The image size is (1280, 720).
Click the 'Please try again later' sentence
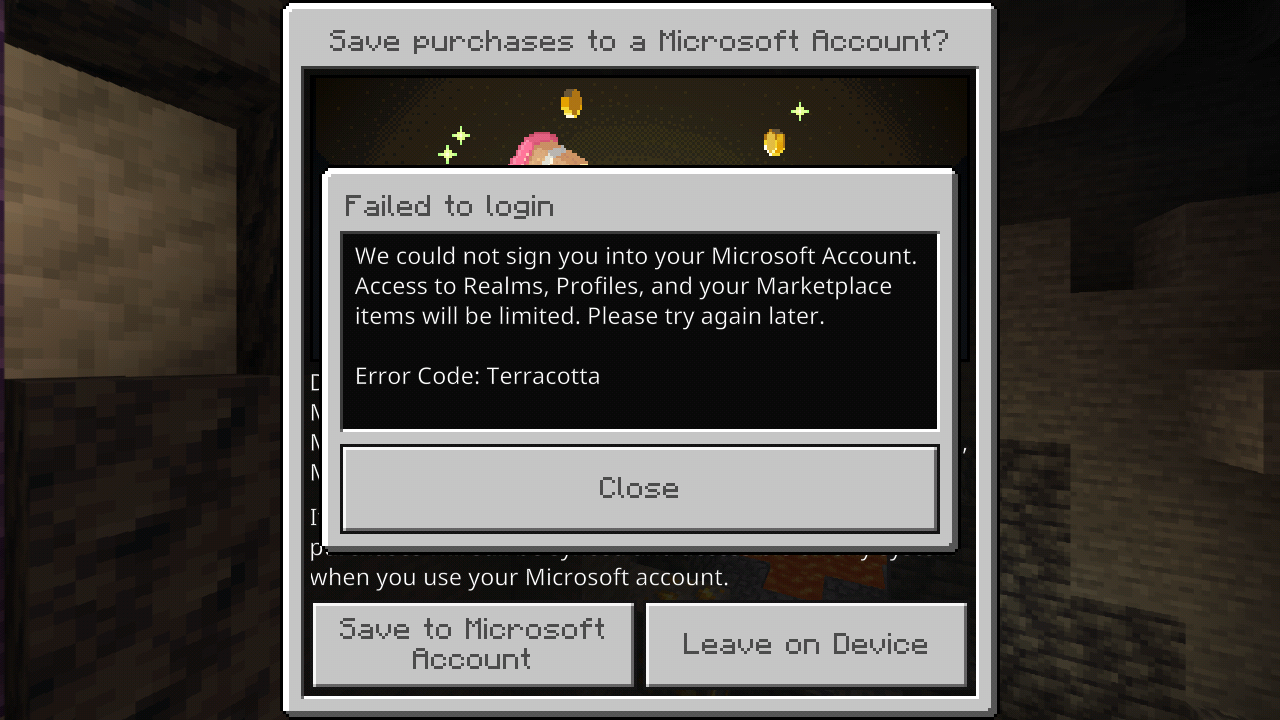pyautogui.click(x=706, y=316)
